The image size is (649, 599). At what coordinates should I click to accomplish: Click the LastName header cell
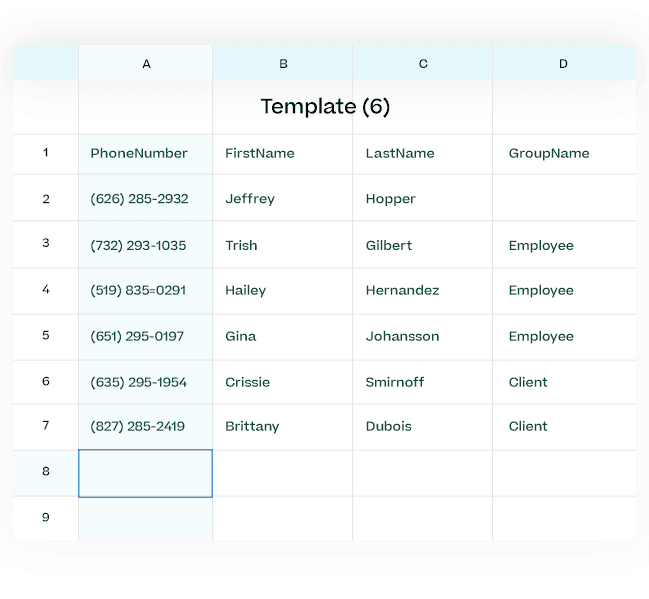tap(400, 154)
